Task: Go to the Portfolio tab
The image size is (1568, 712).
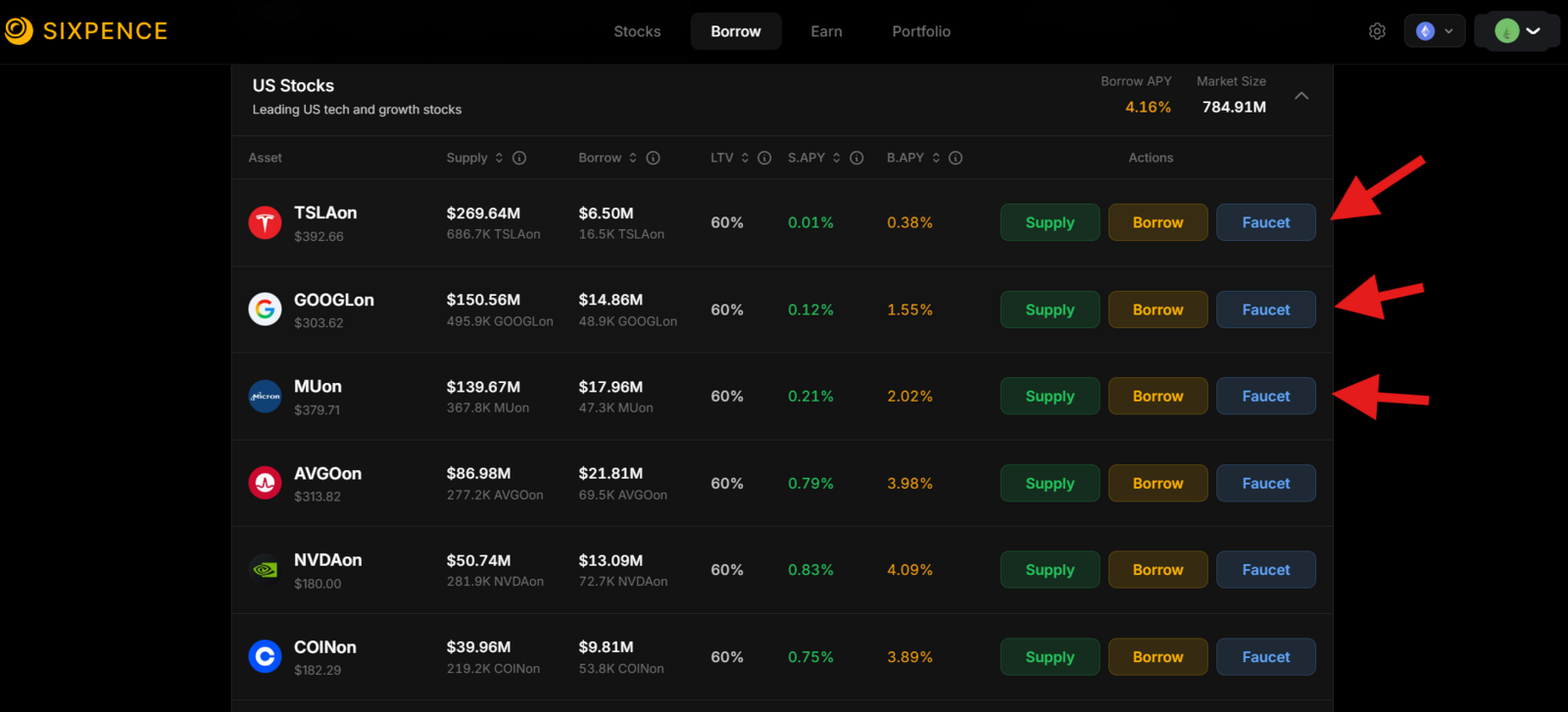Action: (921, 31)
